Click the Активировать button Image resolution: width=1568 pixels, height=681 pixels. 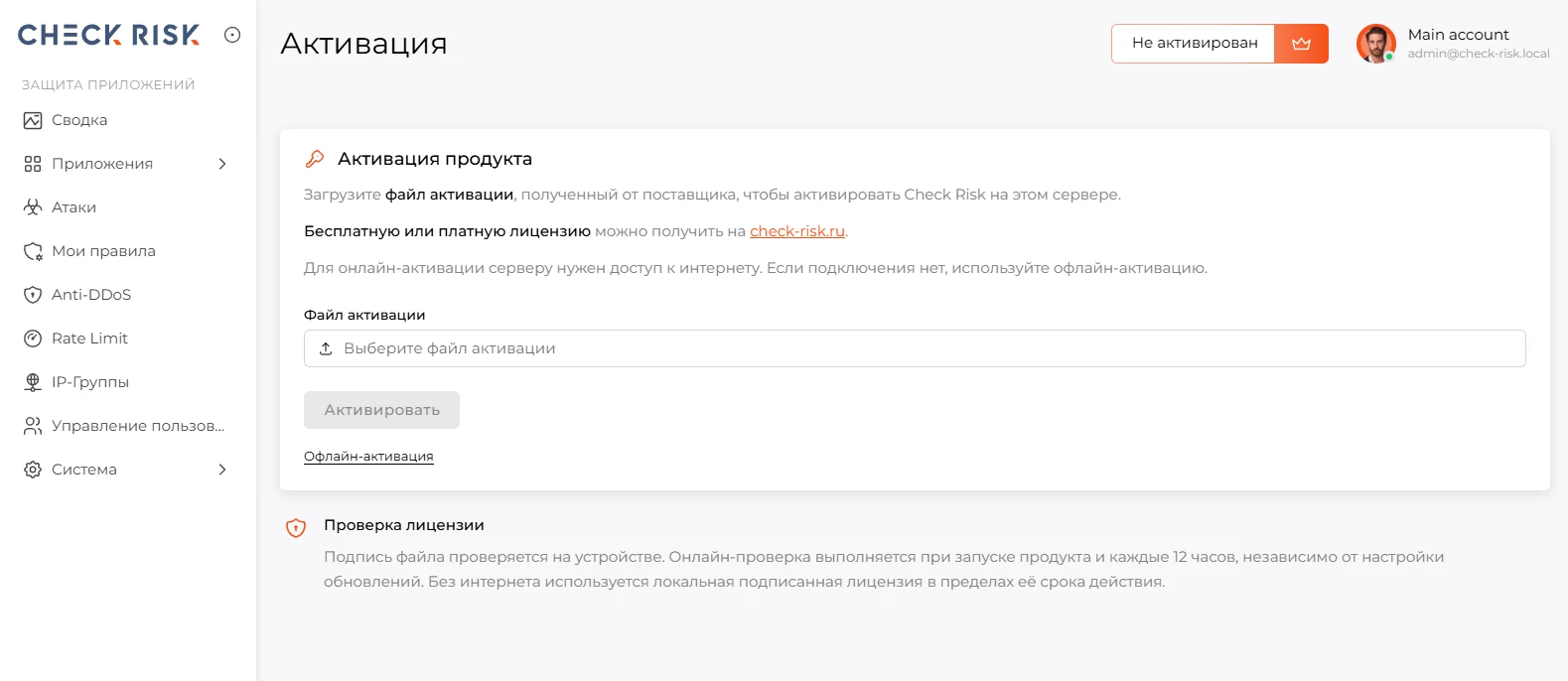[381, 410]
